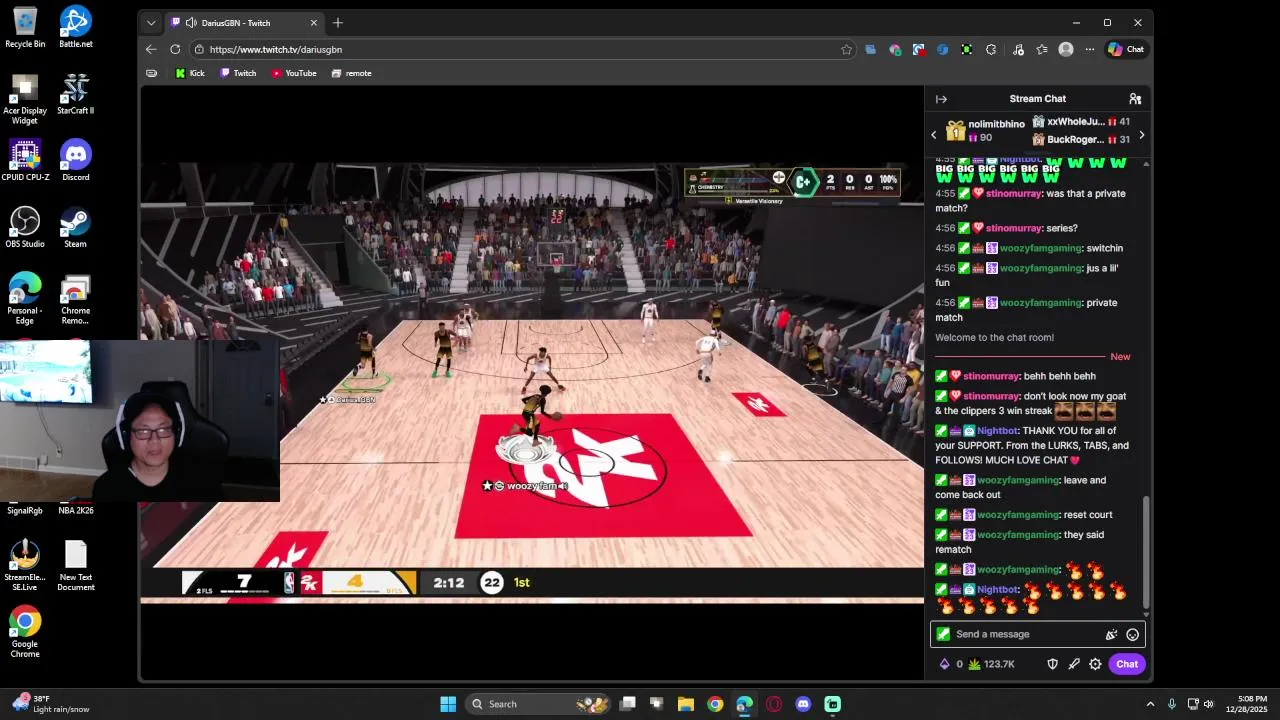
Task: Open the taskbar weather widget
Action: pos(52,704)
